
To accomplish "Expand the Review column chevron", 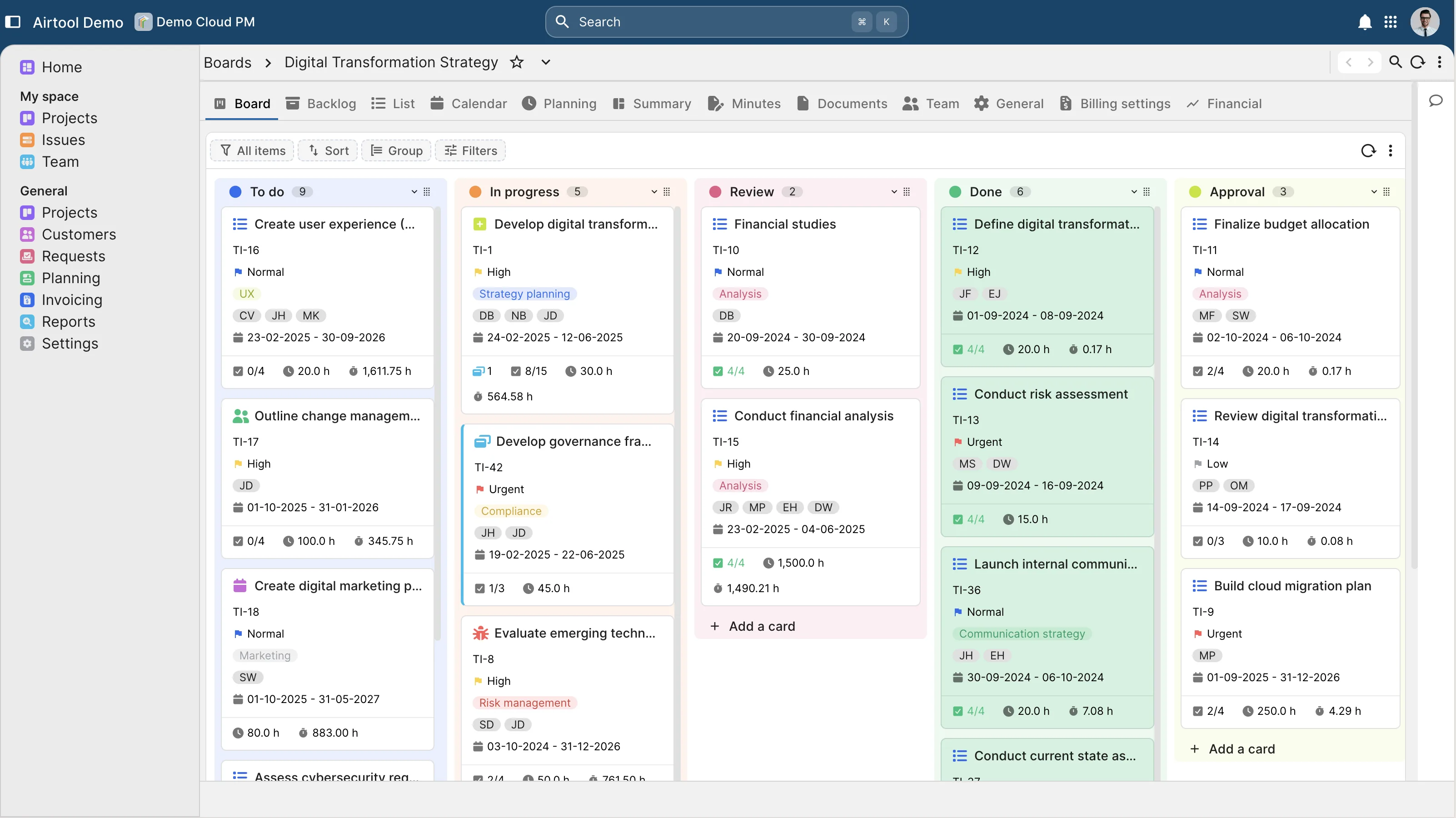I will [893, 192].
